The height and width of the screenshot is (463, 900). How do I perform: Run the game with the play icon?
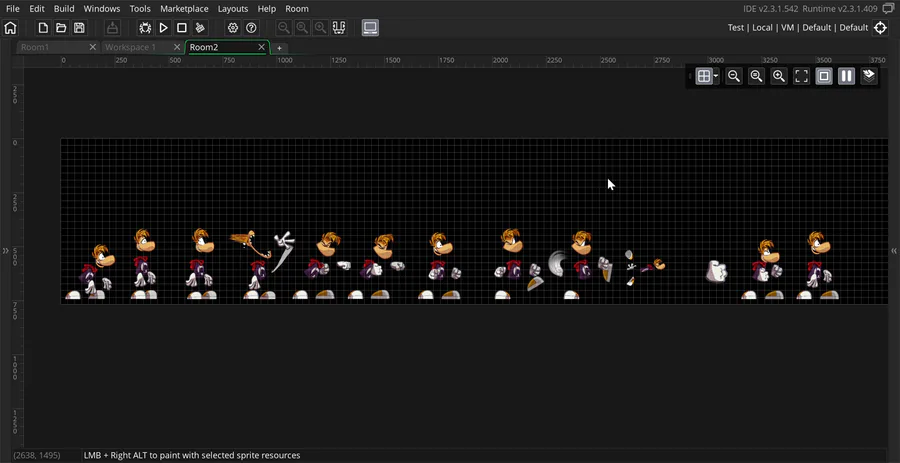pos(164,28)
